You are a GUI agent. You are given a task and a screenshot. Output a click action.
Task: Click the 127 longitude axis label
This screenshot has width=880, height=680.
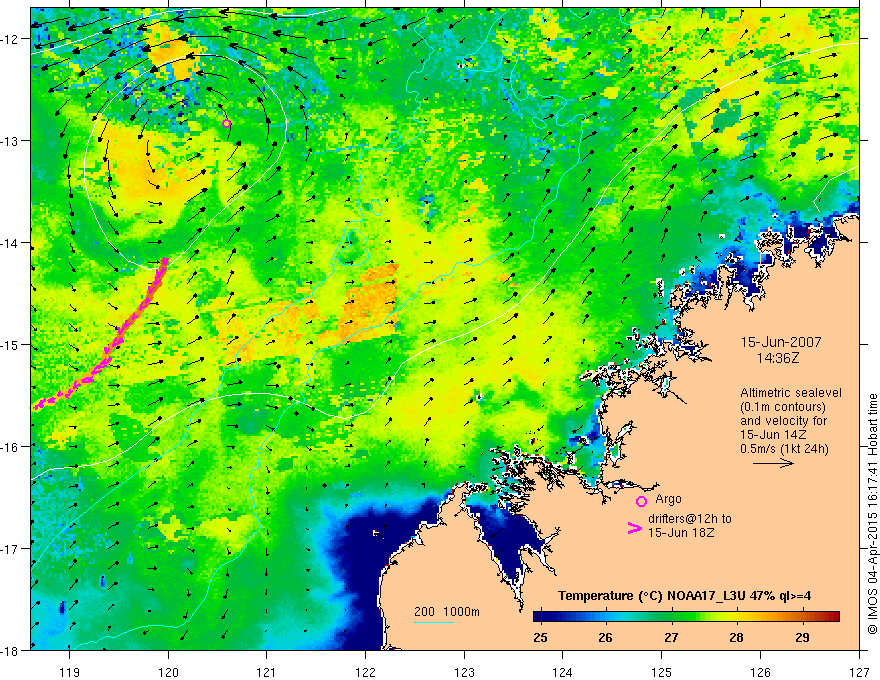[x=859, y=672]
